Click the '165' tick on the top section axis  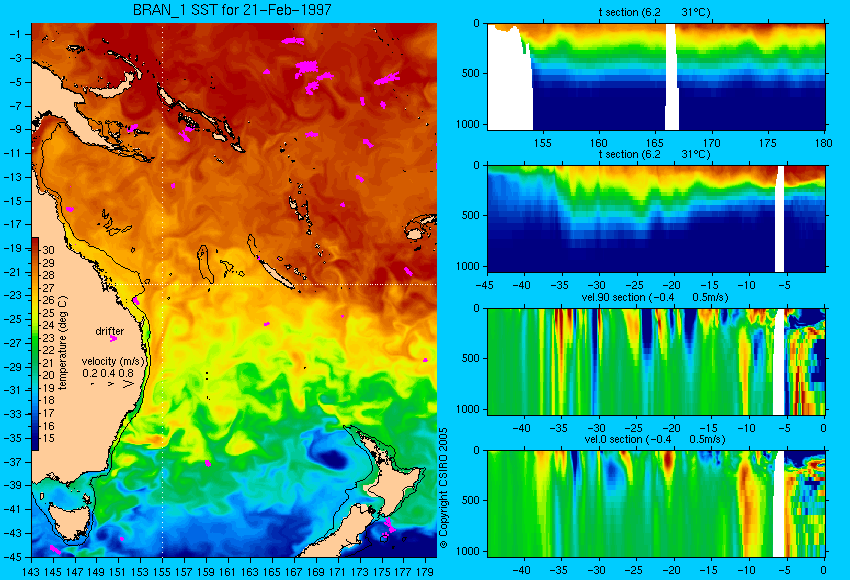(655, 143)
